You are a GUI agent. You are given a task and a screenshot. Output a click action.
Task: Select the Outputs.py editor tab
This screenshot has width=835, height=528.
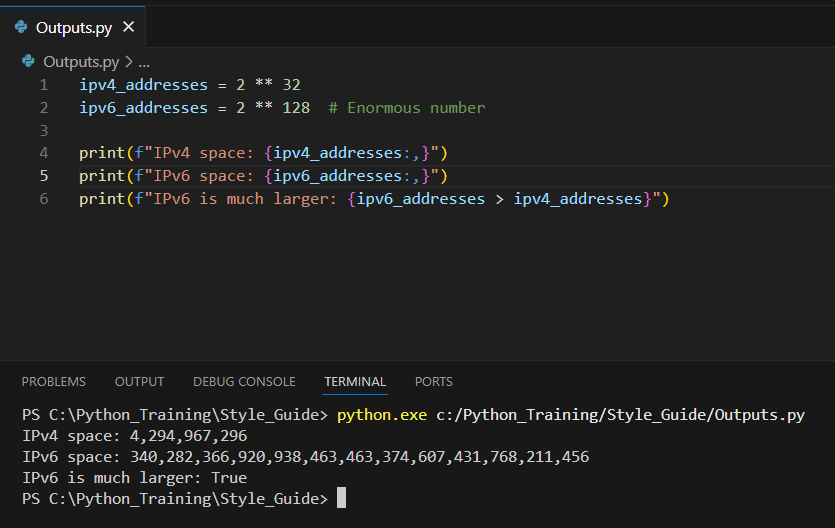(73, 27)
